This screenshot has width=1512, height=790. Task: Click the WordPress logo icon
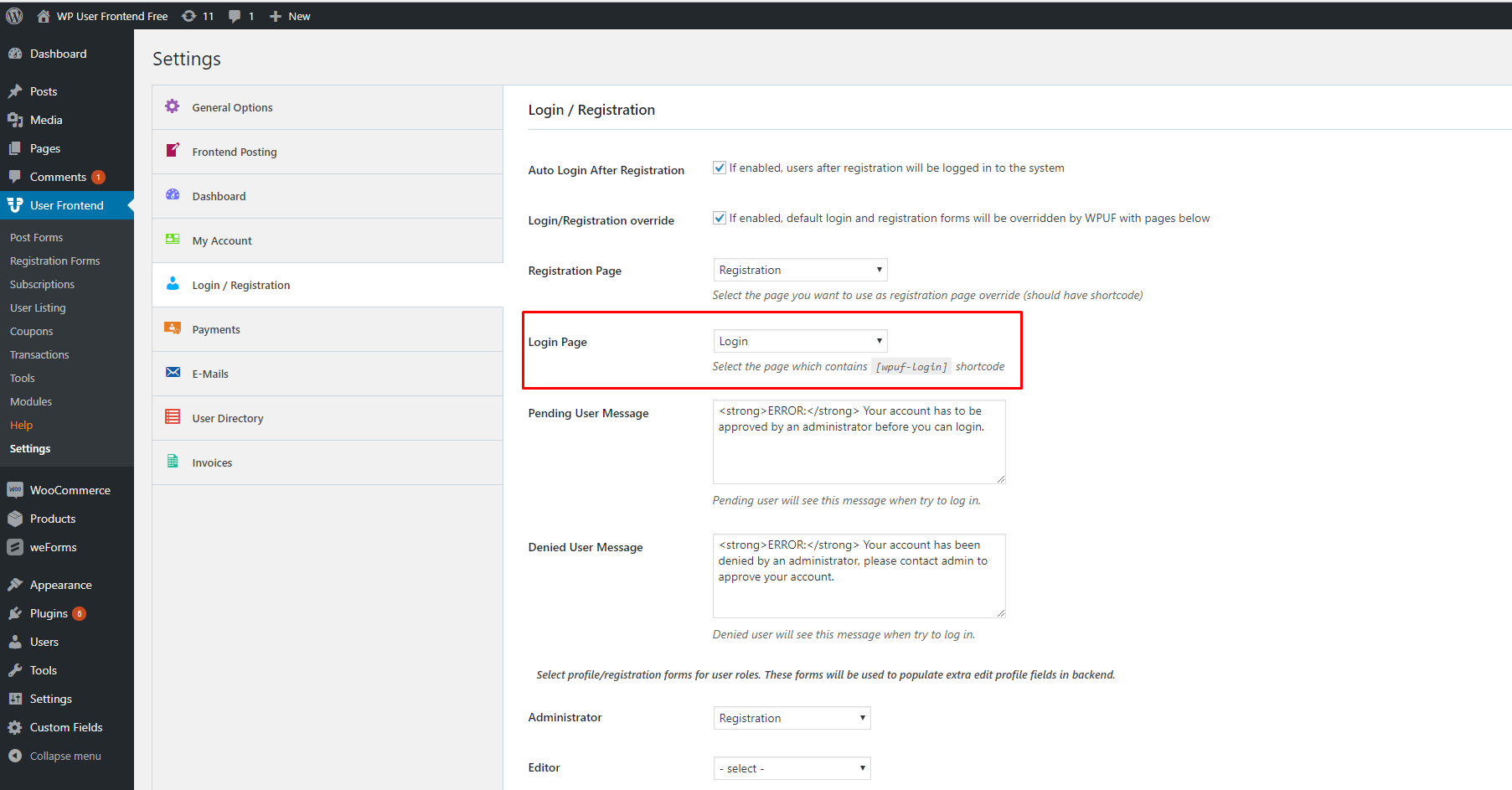tap(14, 16)
